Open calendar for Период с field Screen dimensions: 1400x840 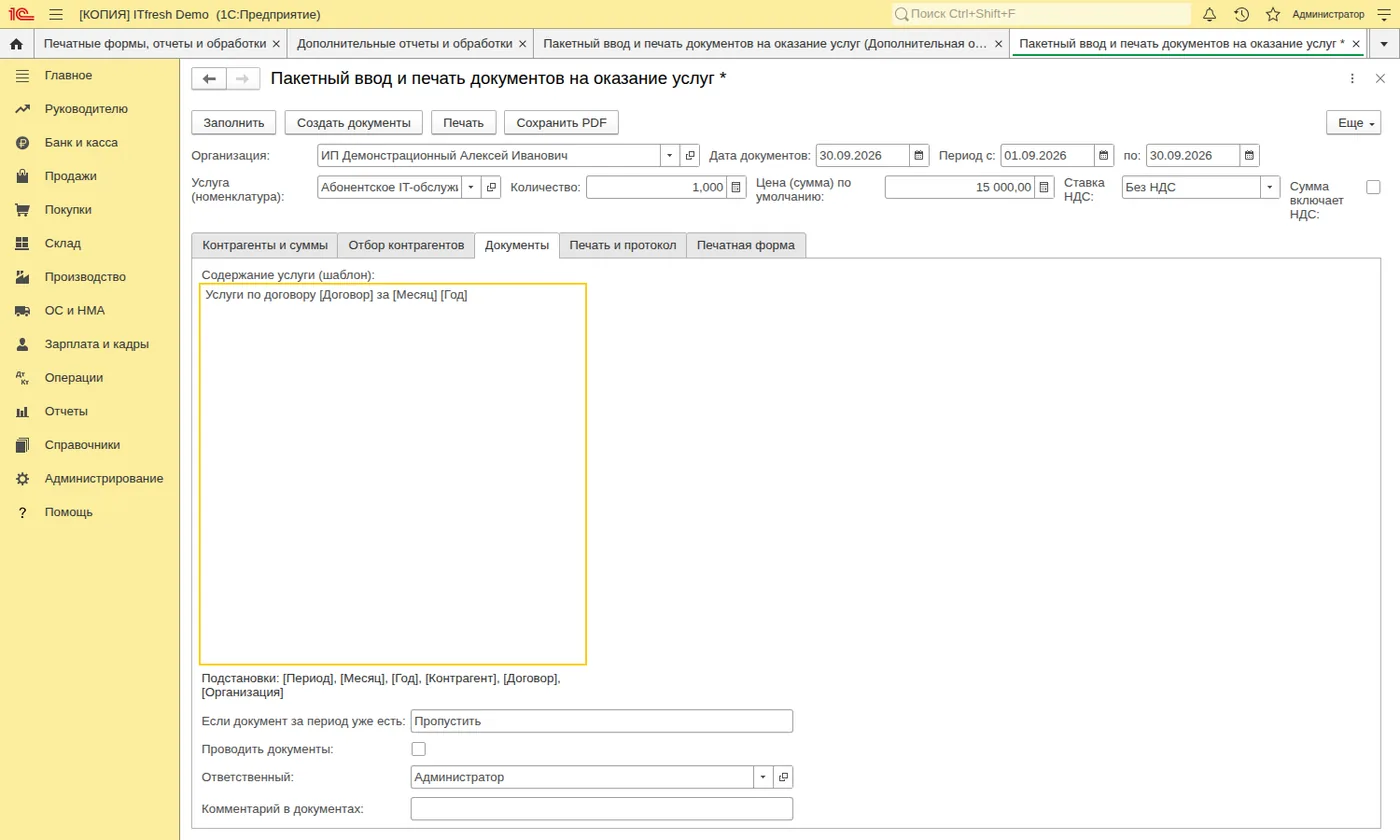[1104, 156]
